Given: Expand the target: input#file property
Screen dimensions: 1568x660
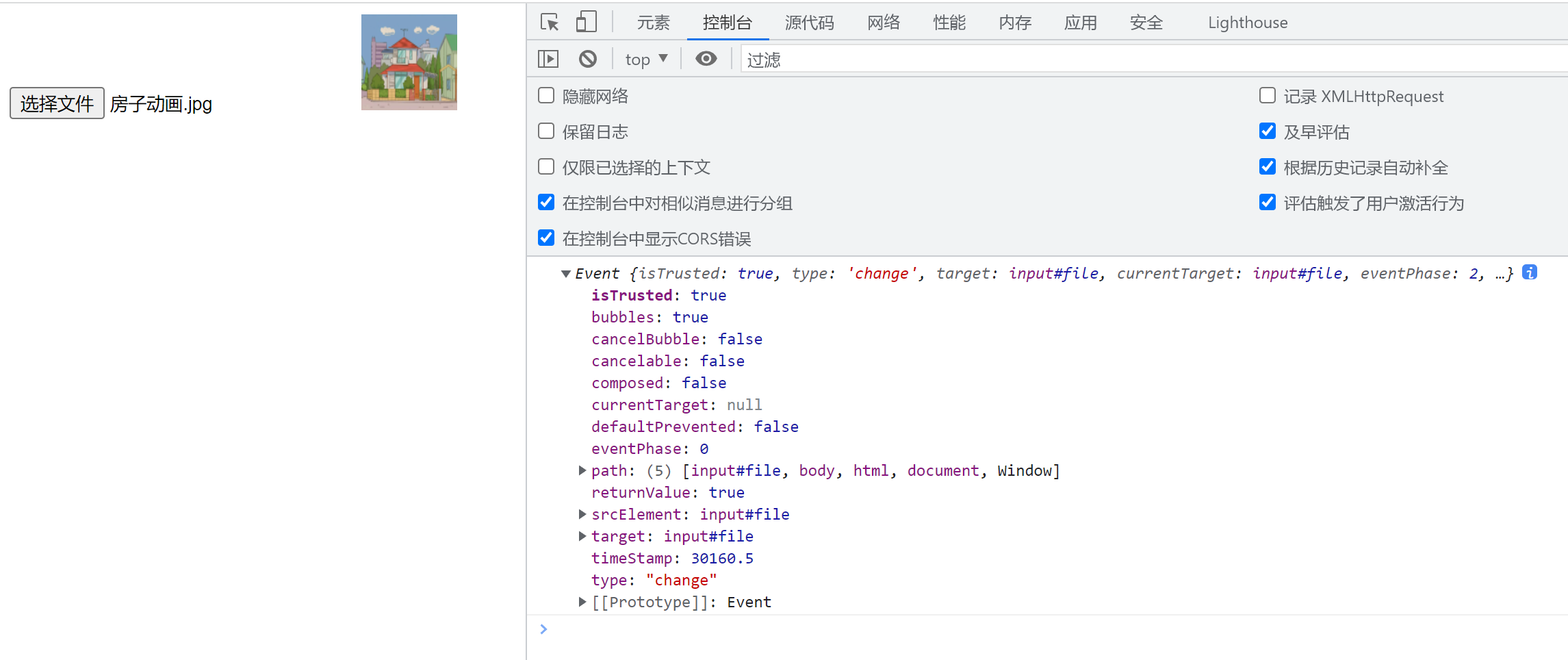Looking at the screenshot, I should tap(582, 536).
